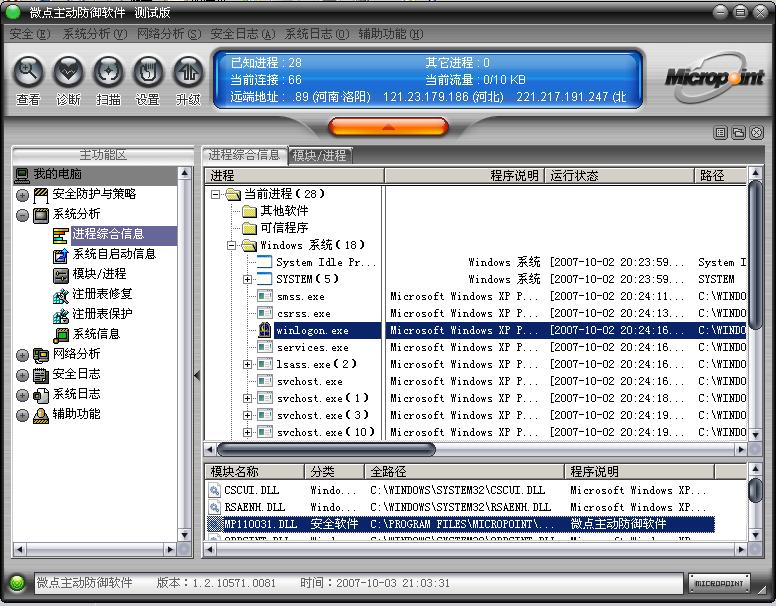
Task: Click the first panel layout icon above the tabs
Action: (721, 133)
